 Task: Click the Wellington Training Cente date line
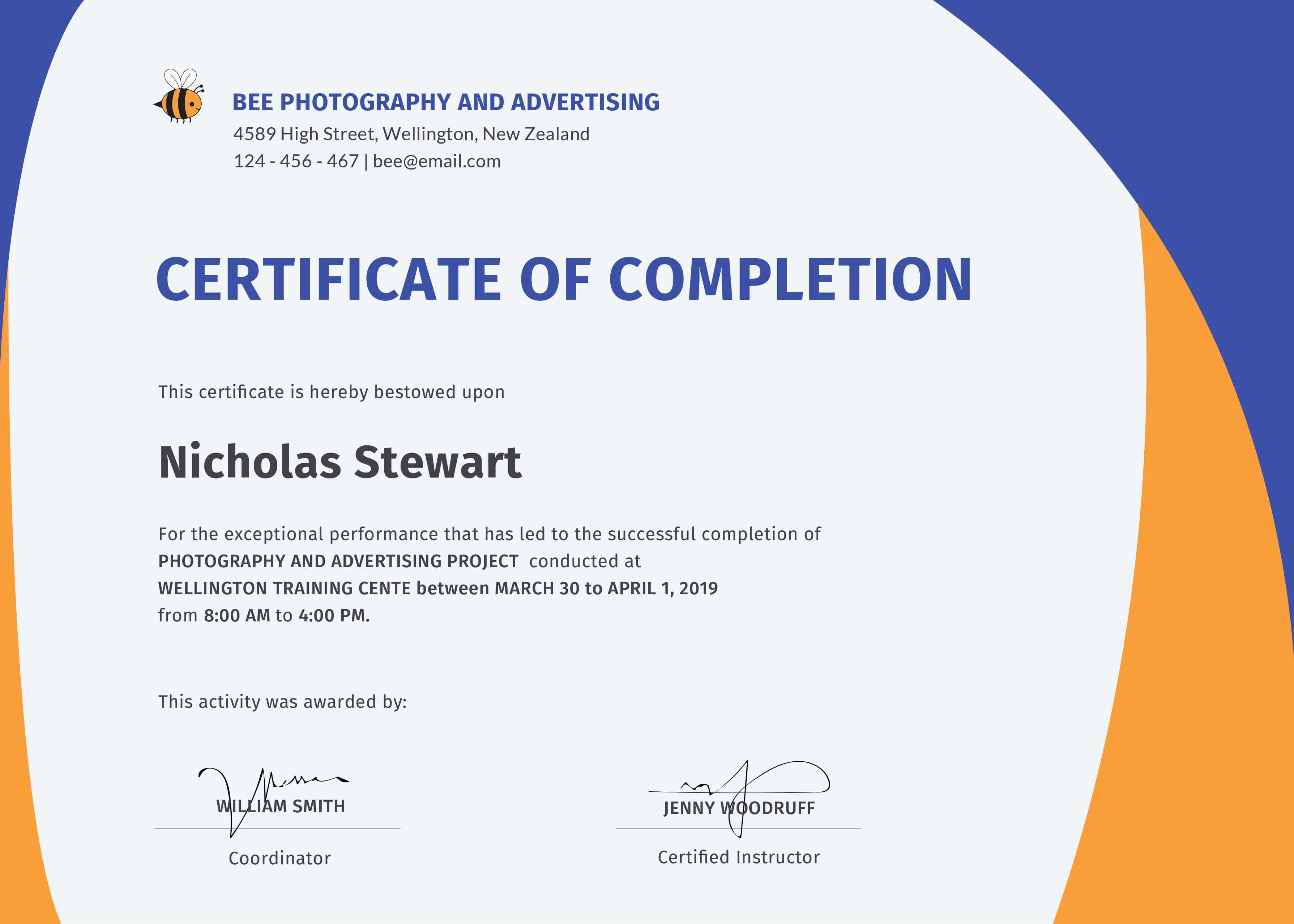[437, 588]
